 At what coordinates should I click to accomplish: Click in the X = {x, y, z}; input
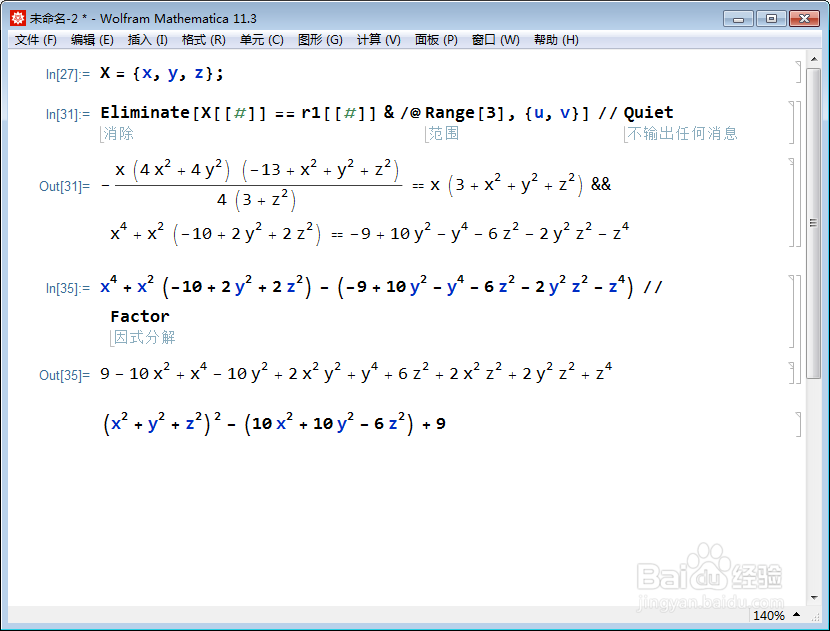click(162, 73)
